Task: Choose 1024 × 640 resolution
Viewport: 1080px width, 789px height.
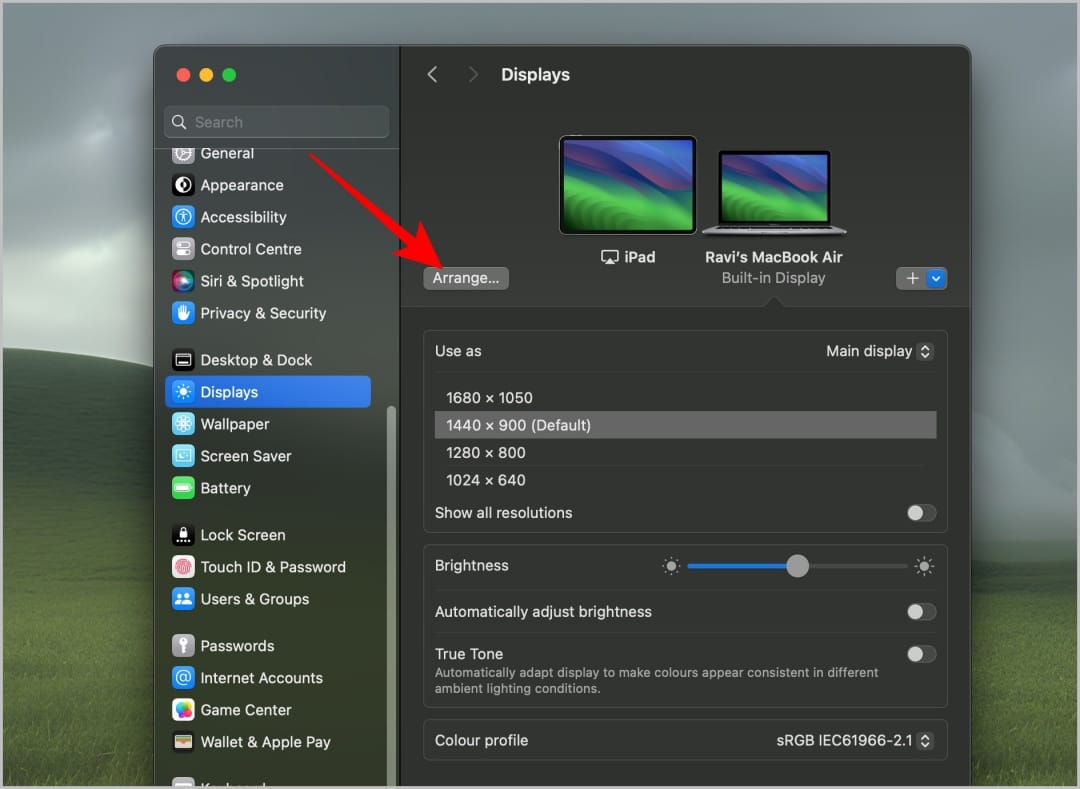Action: (x=685, y=480)
